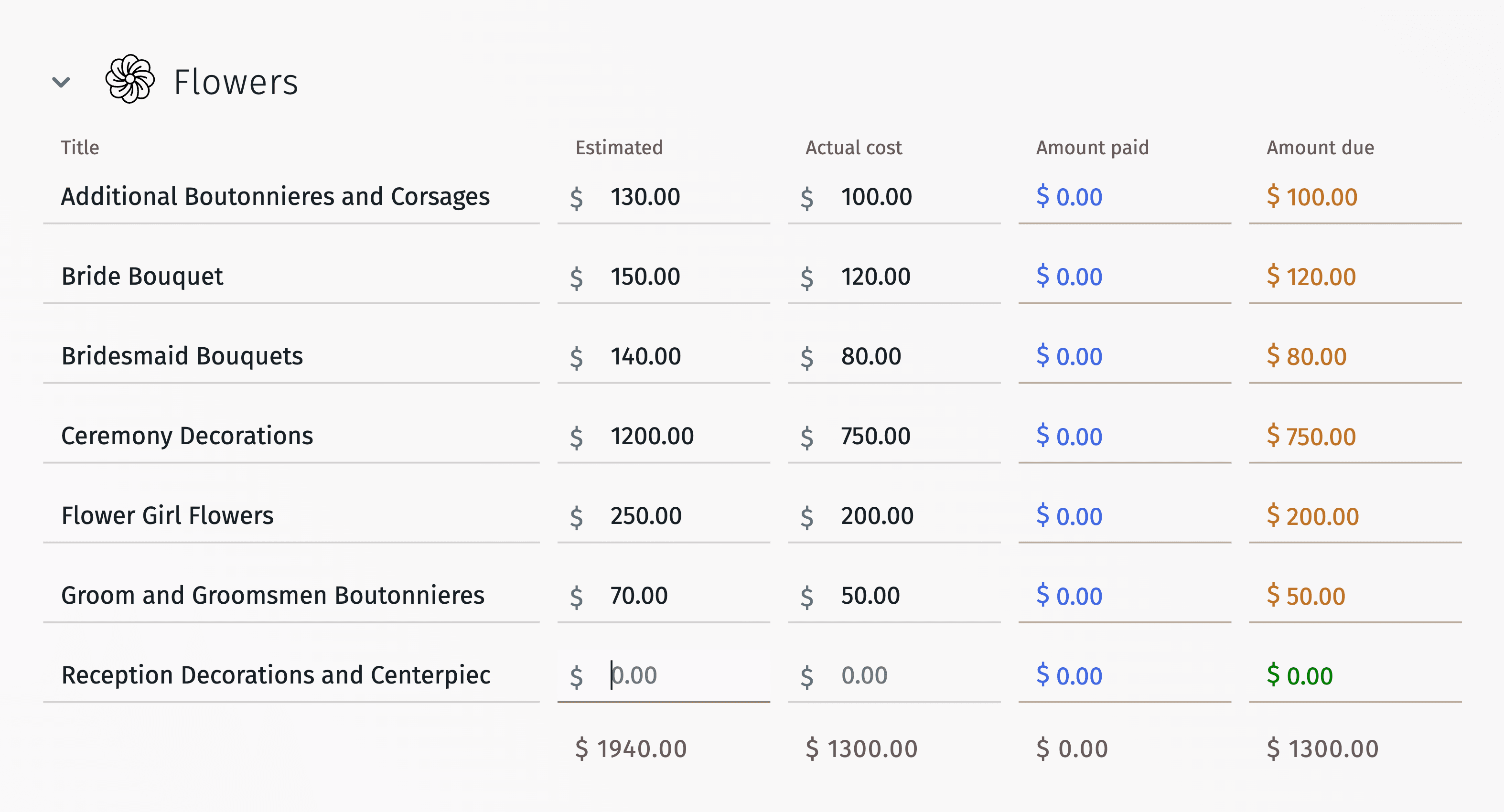Collapse the Flowers category chevron
1504x812 pixels.
[x=61, y=82]
